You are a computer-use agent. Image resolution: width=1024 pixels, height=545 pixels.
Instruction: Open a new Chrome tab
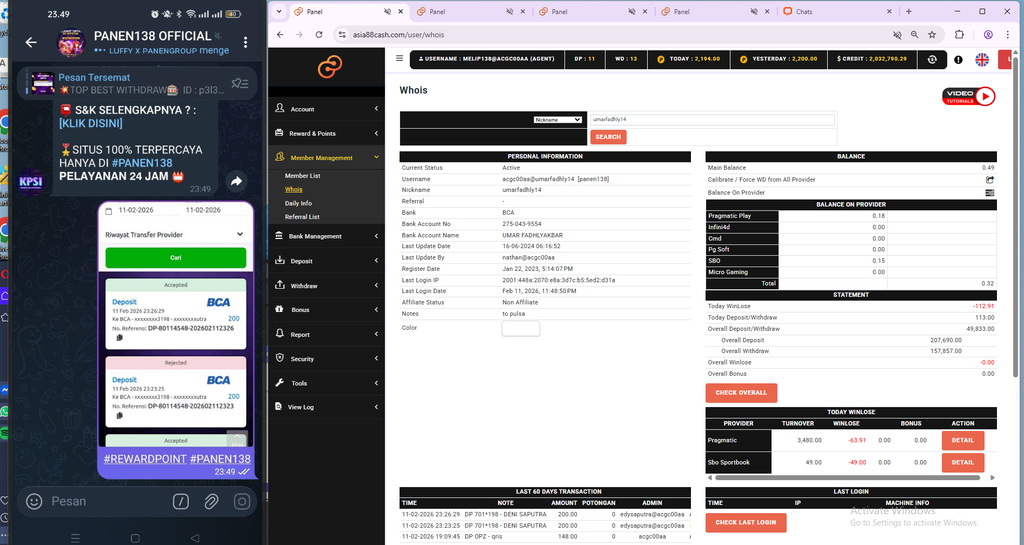tap(908, 11)
